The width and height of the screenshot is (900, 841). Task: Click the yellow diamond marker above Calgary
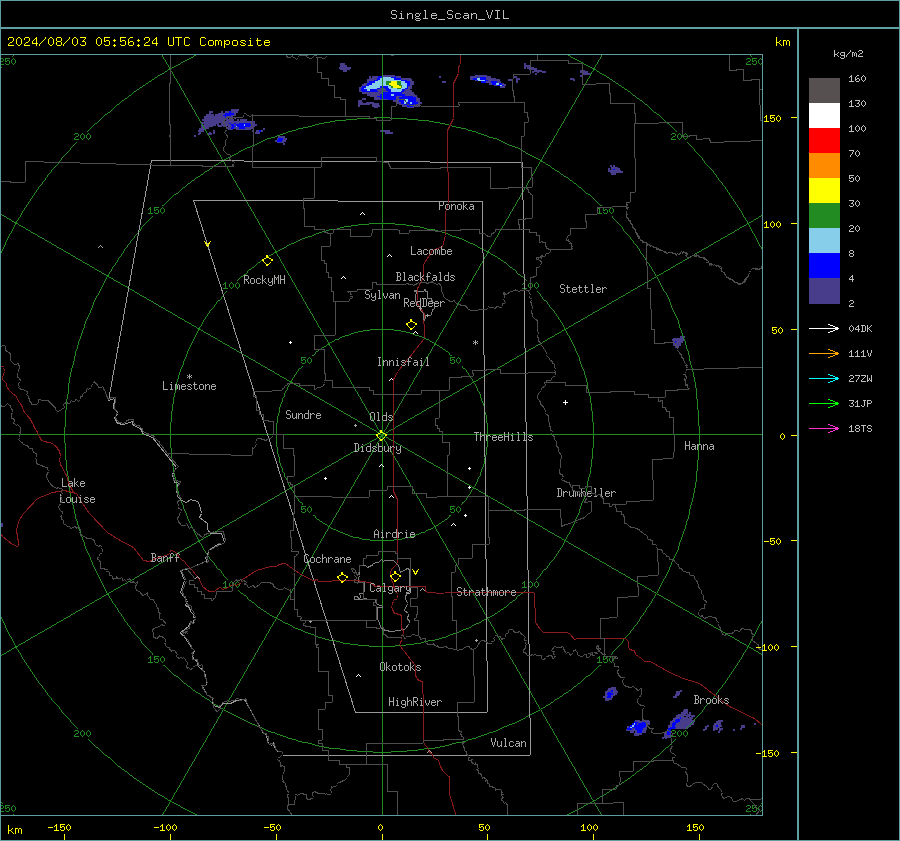(395, 576)
